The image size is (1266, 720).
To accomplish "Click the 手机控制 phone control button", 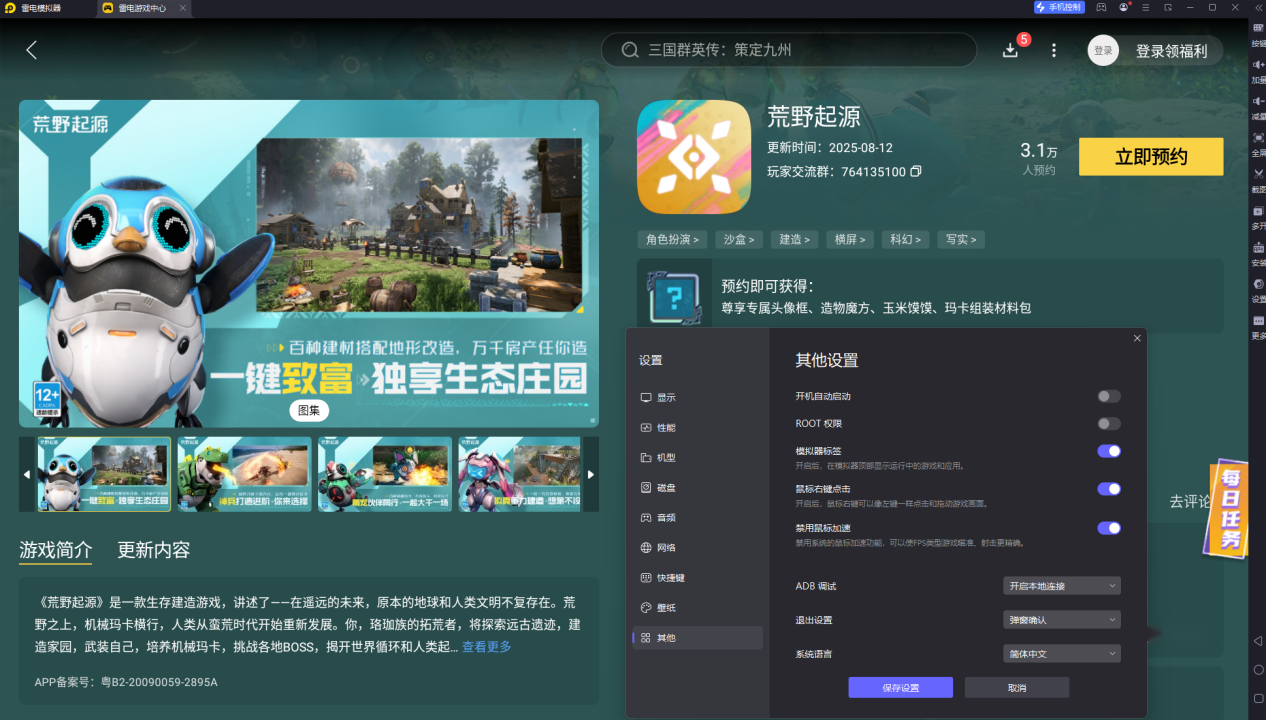I will pyautogui.click(x=1059, y=7).
